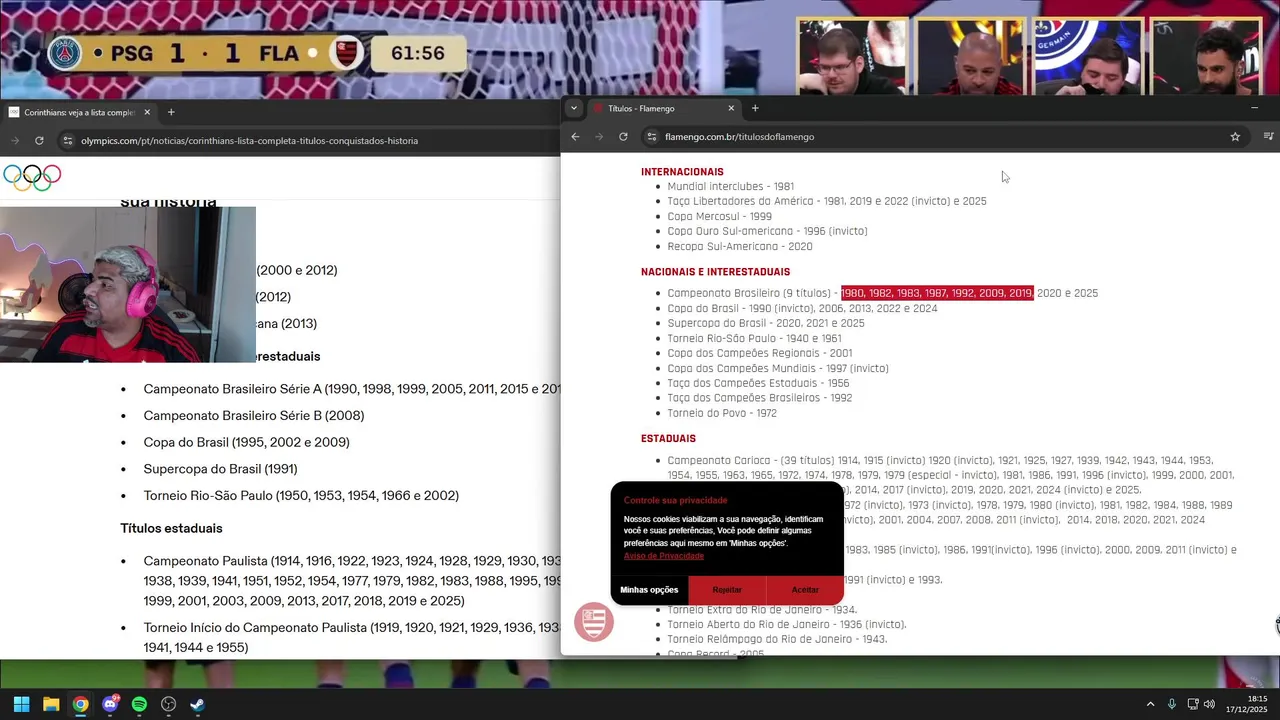Screen dimensions: 1280x720
Task: Click the microphone icon in system tray
Action: click(x=1171, y=704)
